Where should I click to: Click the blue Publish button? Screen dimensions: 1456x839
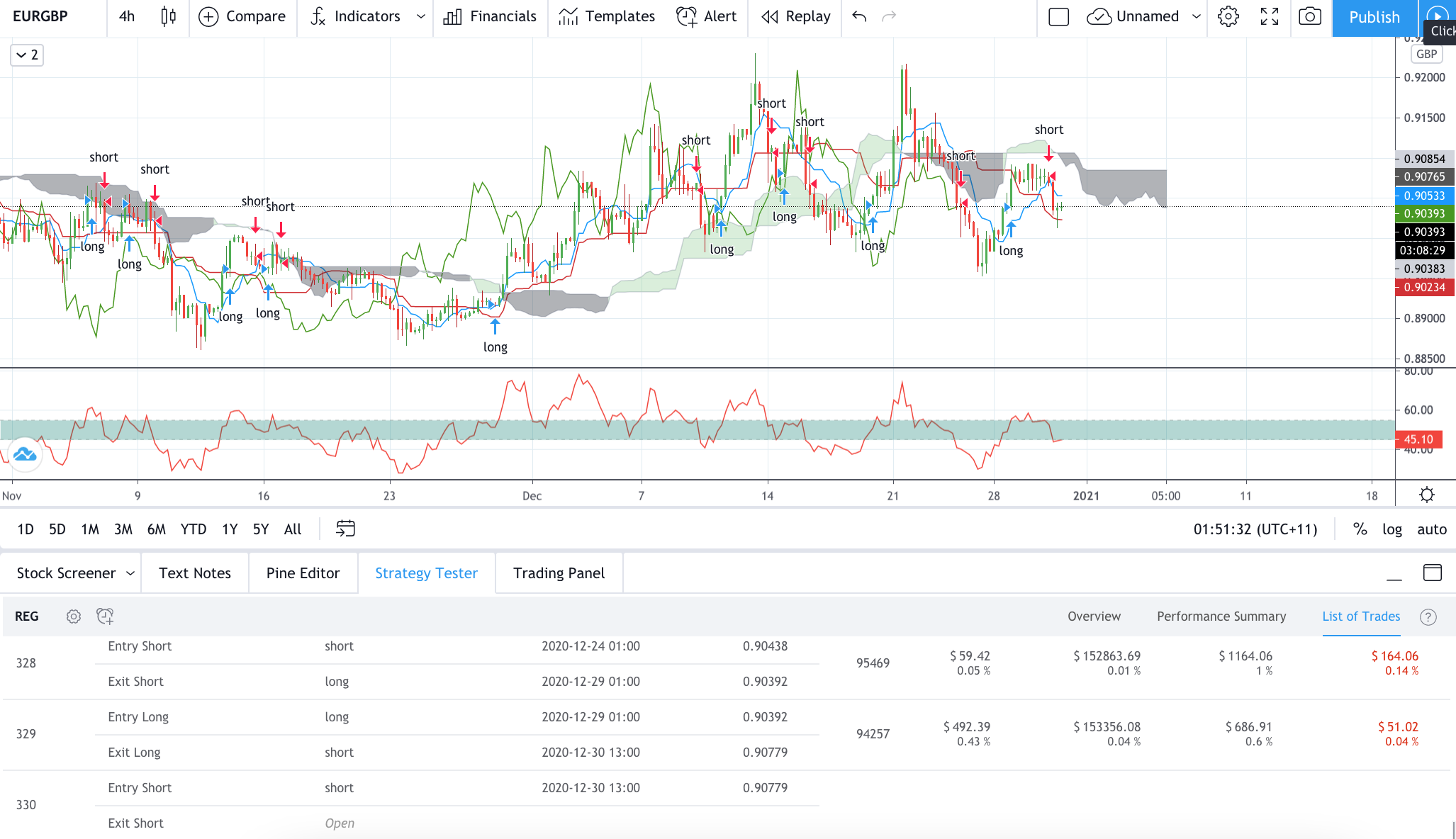[1374, 17]
